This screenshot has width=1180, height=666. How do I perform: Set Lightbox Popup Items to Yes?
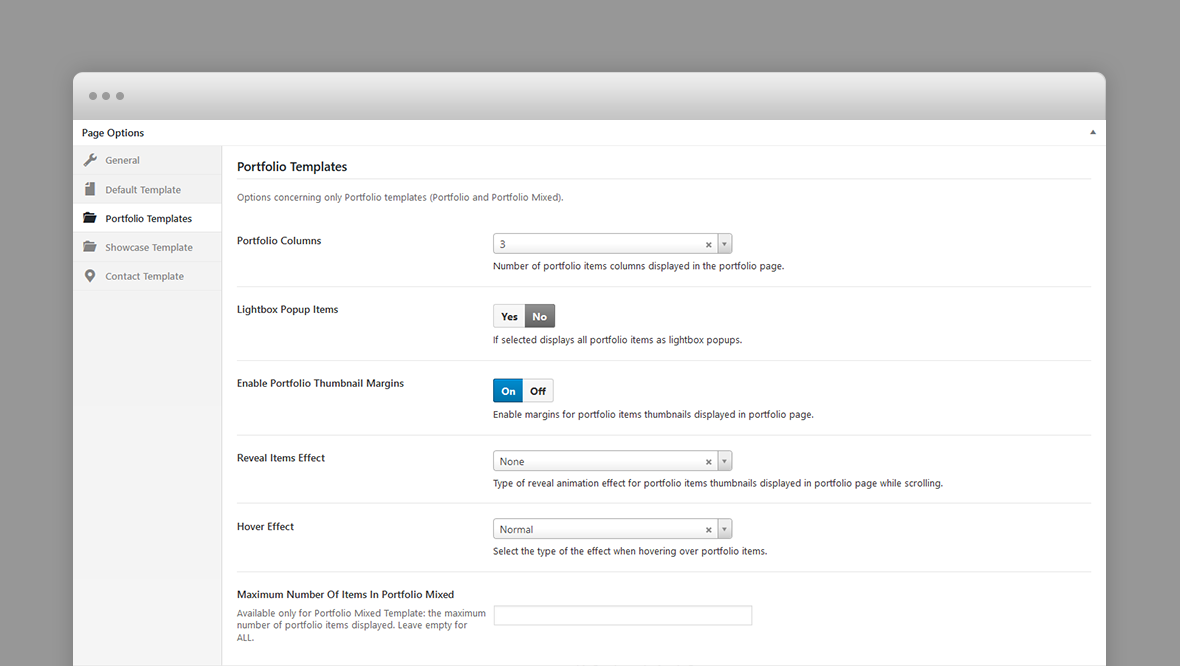pos(509,316)
